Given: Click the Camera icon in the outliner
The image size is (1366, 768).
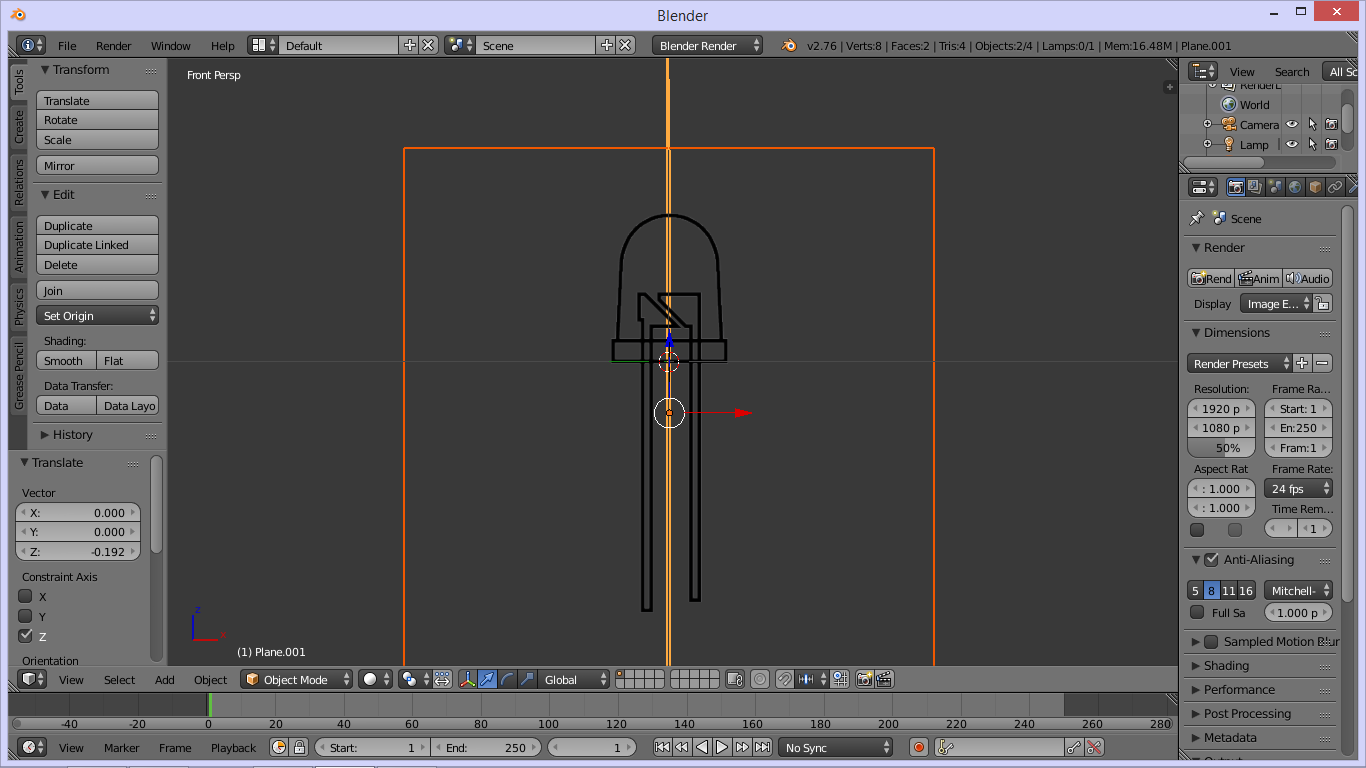Looking at the screenshot, I should click(1229, 124).
